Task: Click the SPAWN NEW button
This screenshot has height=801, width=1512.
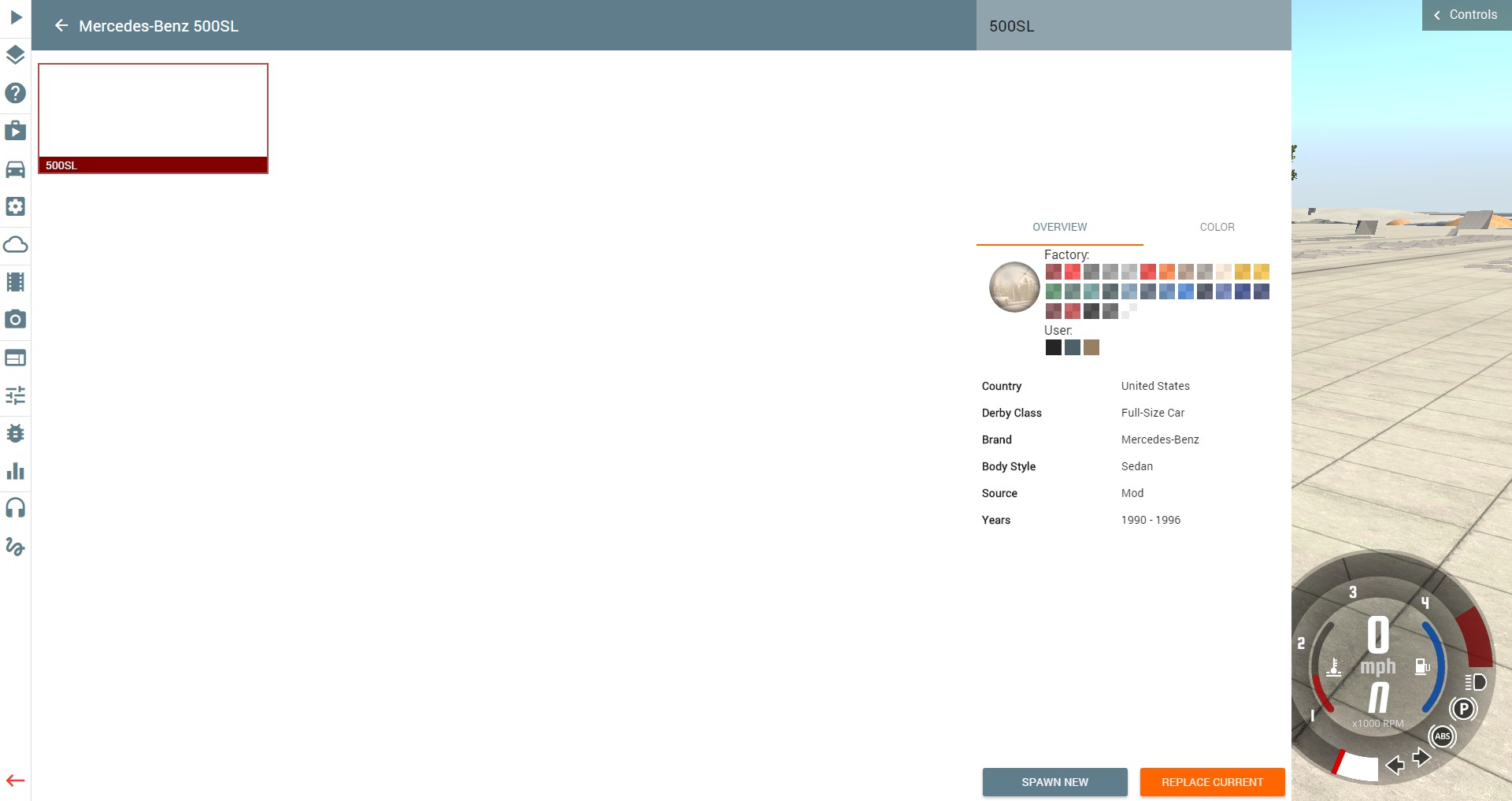Action: [x=1054, y=782]
